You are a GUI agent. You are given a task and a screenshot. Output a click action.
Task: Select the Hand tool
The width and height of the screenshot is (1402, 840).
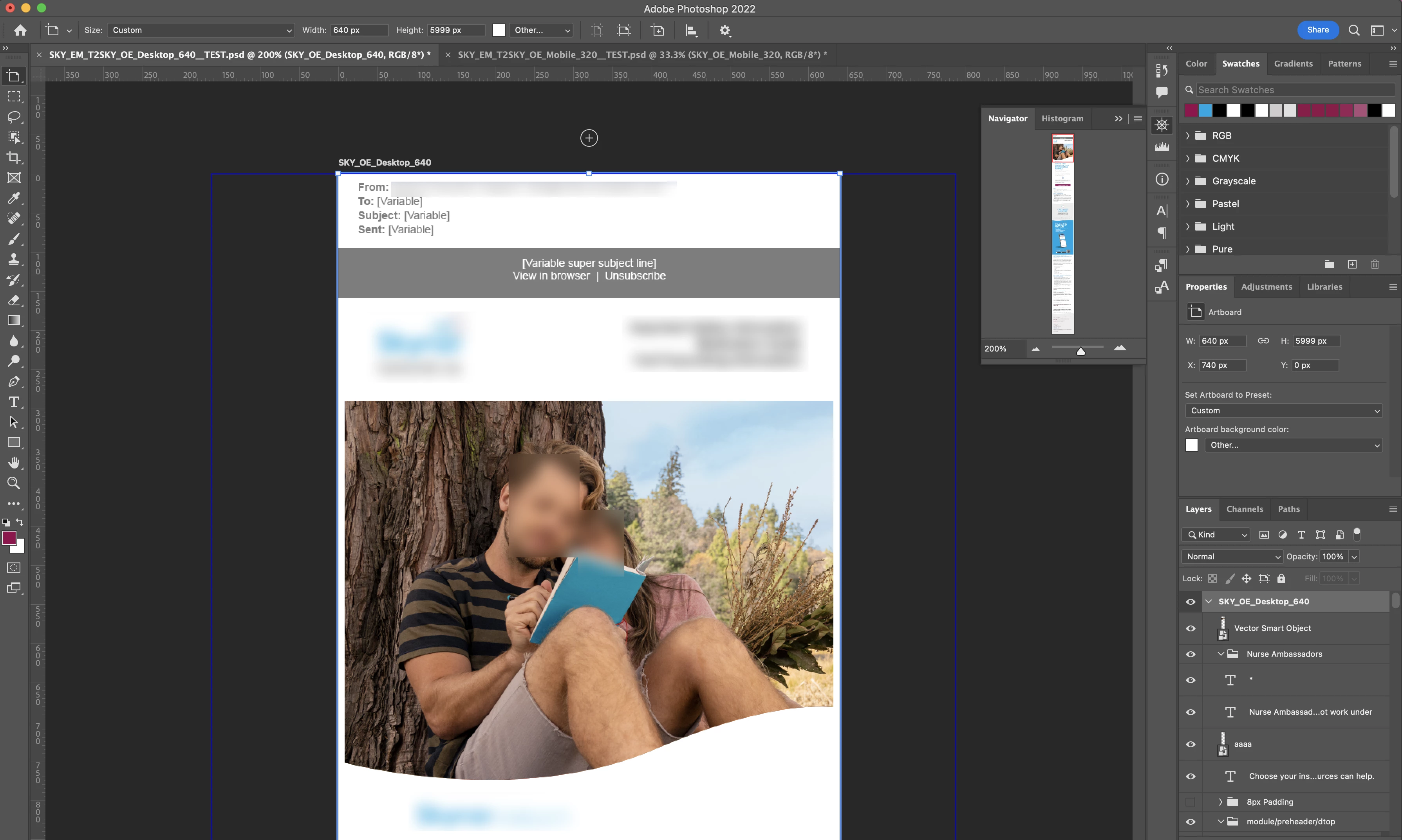pos(14,463)
